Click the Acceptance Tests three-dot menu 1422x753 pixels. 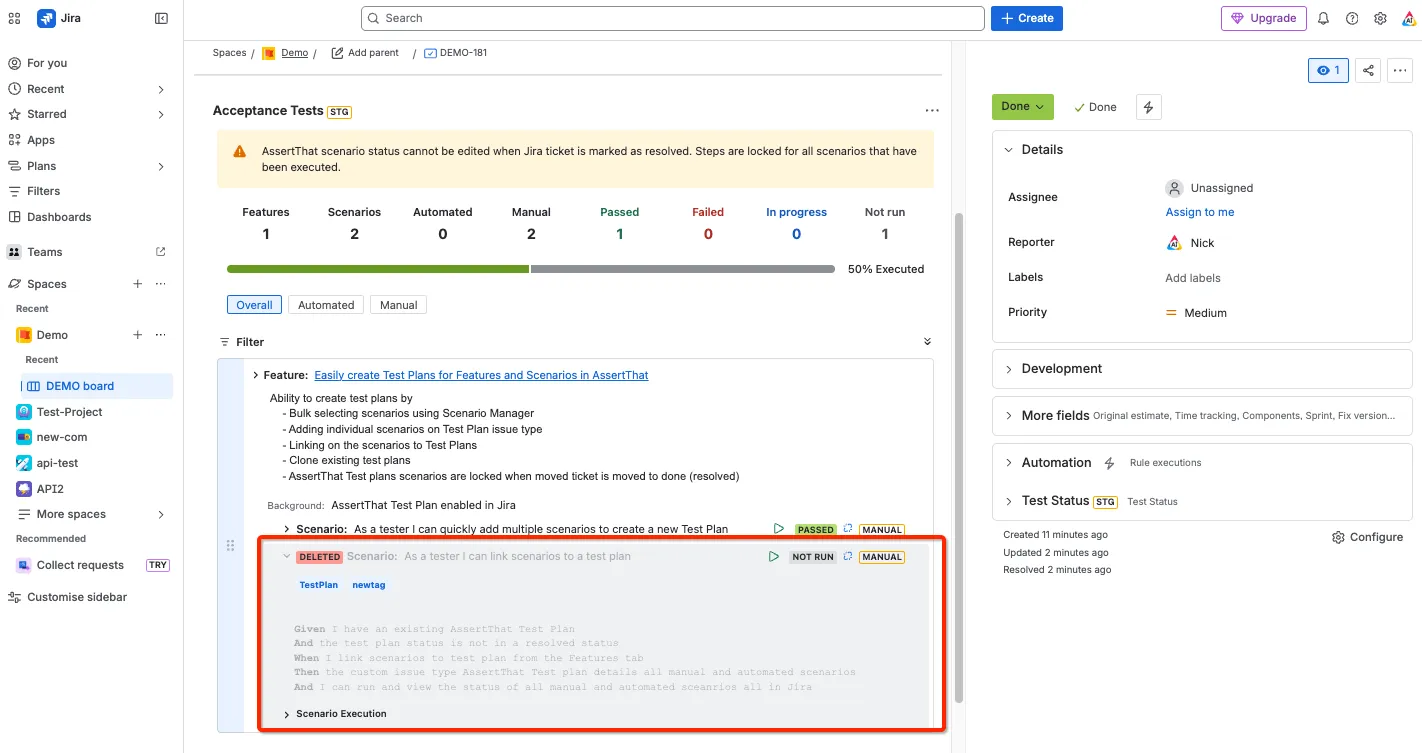[932, 111]
